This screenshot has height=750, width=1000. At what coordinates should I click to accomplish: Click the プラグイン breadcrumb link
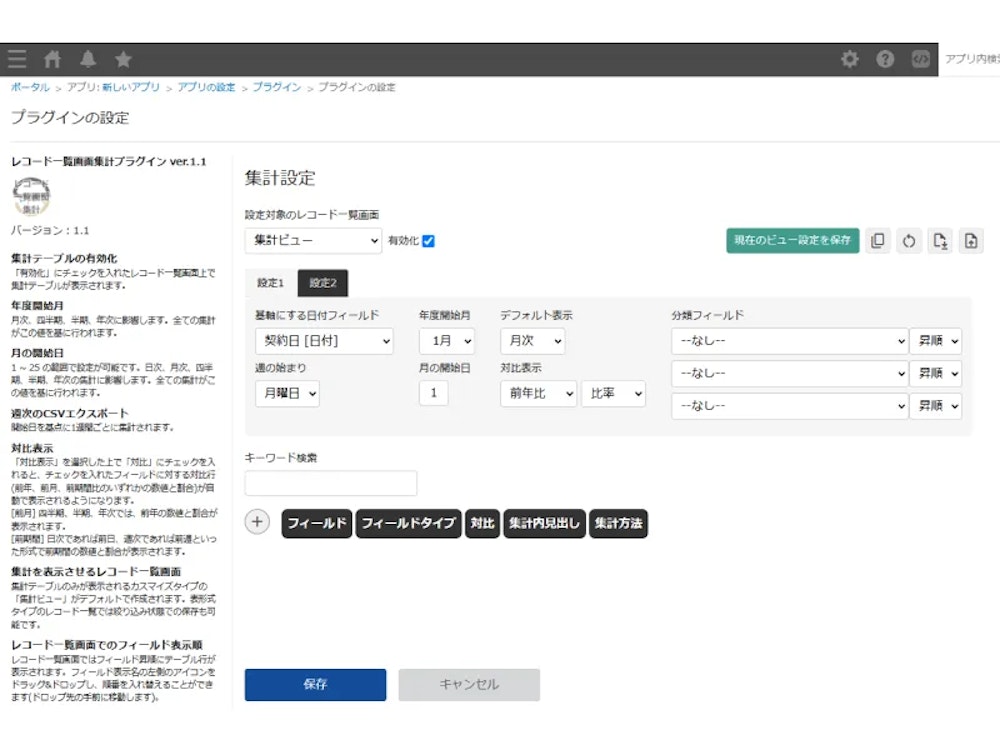pyautogui.click(x=276, y=87)
